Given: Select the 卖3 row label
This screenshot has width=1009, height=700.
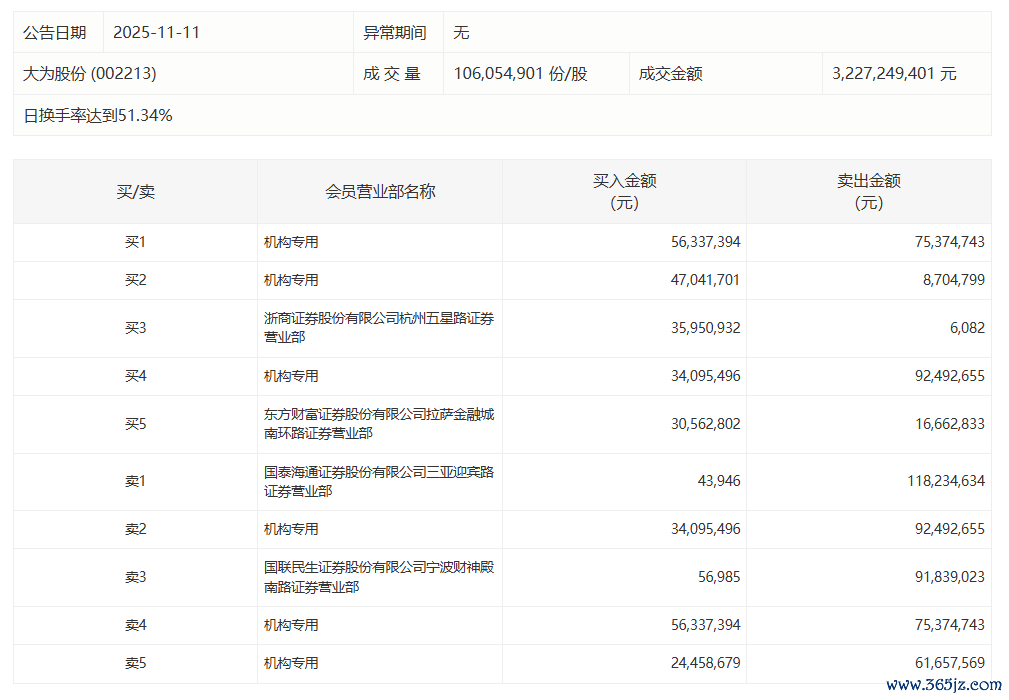Looking at the screenshot, I should tap(136, 577).
